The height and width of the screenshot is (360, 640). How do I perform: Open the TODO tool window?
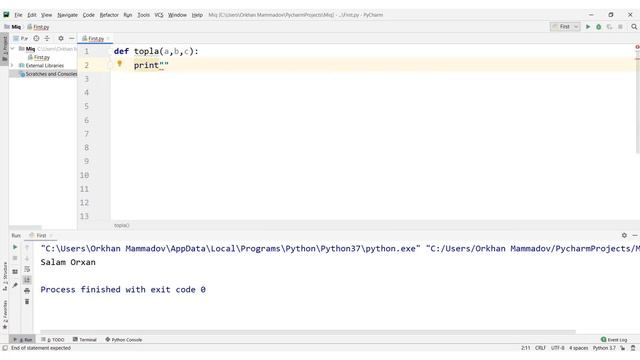tap(53, 340)
